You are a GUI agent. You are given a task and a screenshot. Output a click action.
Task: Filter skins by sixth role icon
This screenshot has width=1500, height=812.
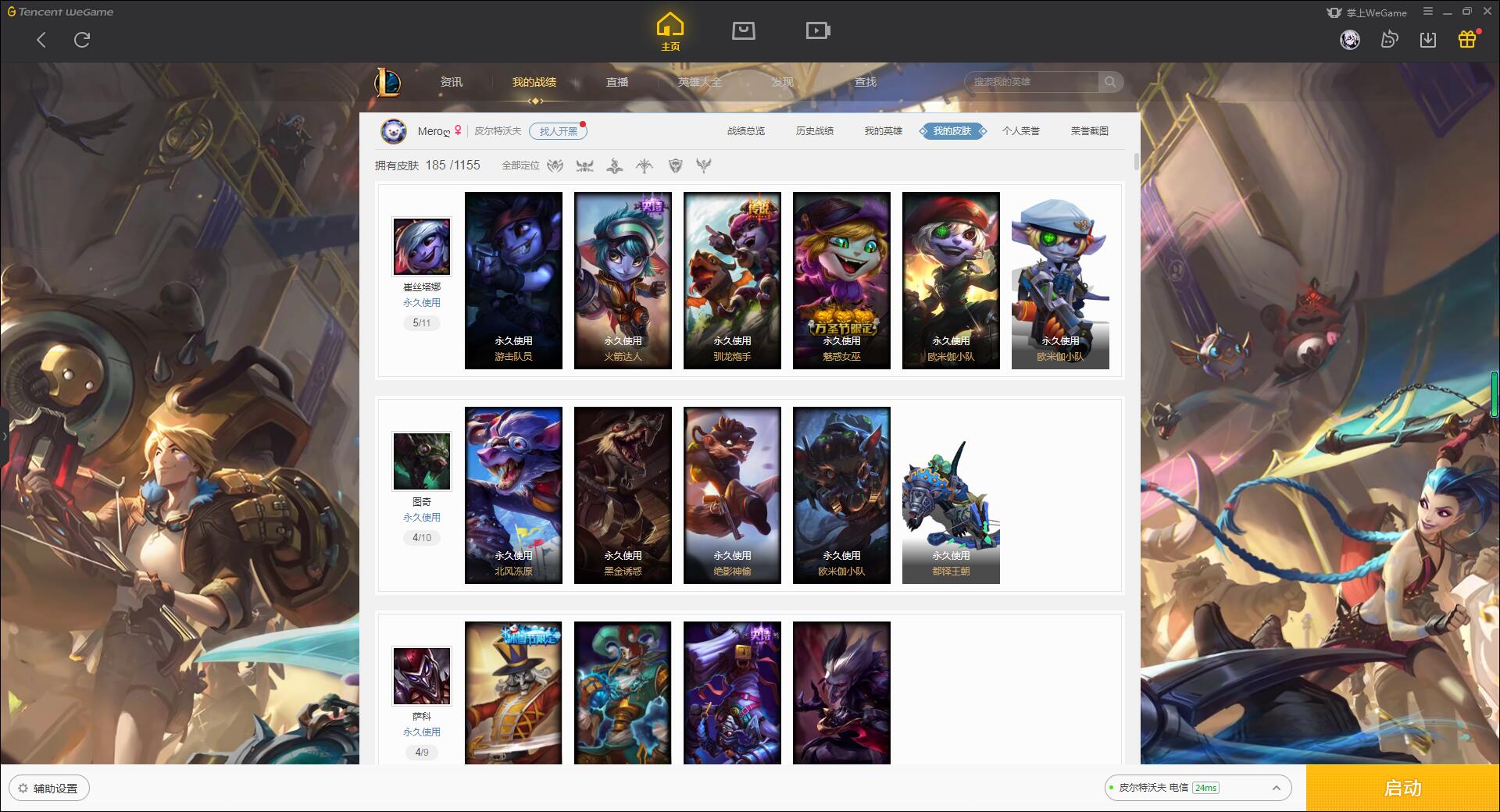coord(704,166)
